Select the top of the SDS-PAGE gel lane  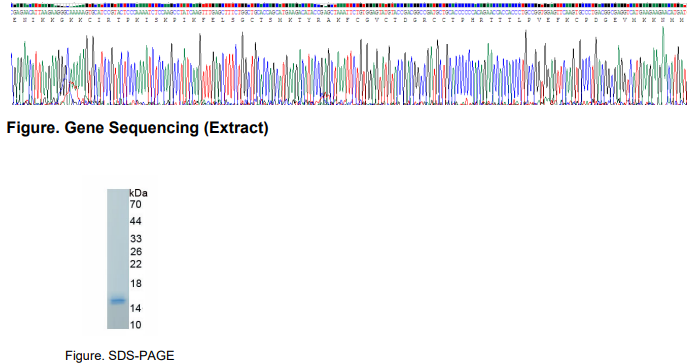(118, 192)
